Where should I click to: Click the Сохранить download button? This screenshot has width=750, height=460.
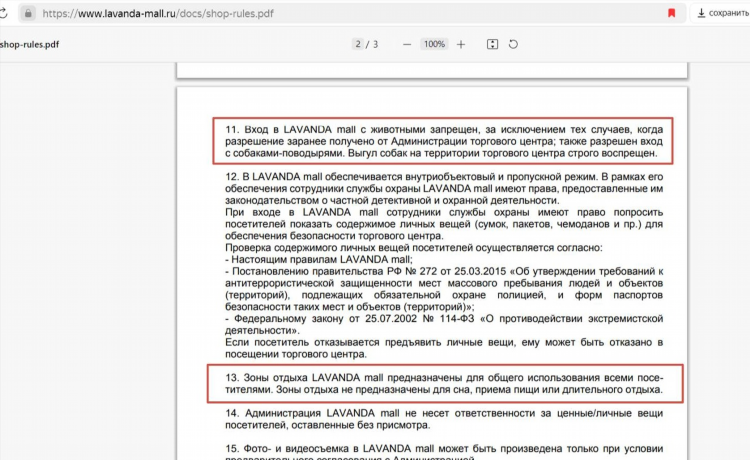pyautogui.click(x=722, y=13)
